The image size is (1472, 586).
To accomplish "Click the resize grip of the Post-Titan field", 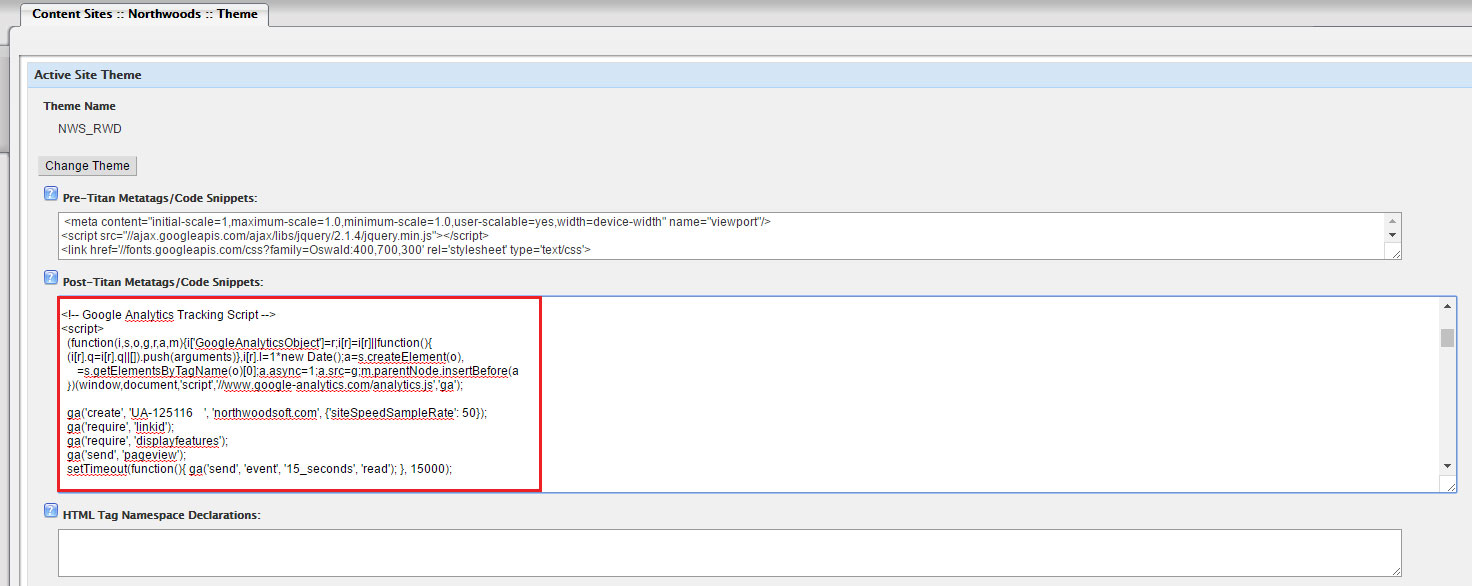I will click(x=1449, y=485).
